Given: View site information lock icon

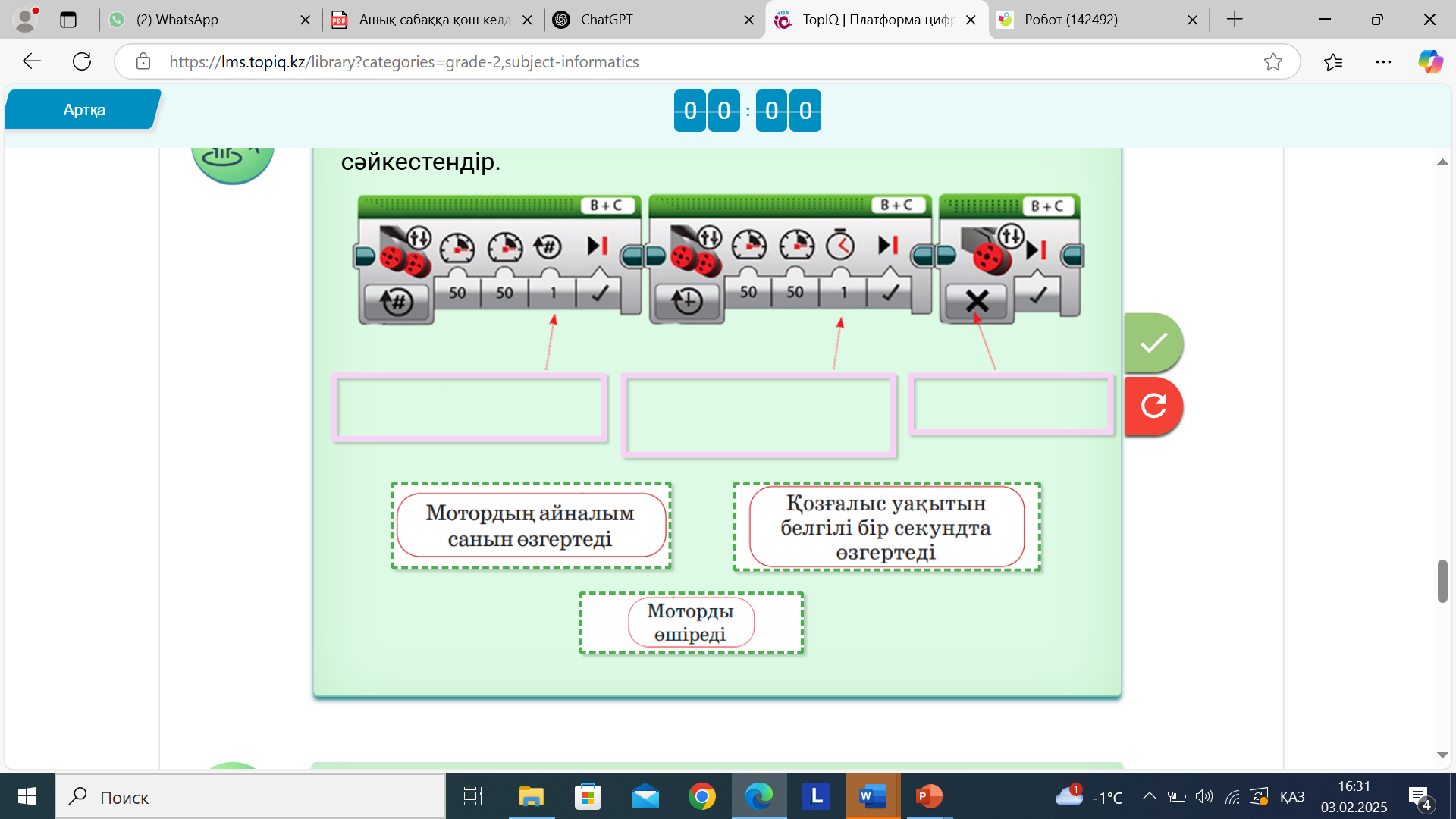Looking at the screenshot, I should tap(143, 61).
